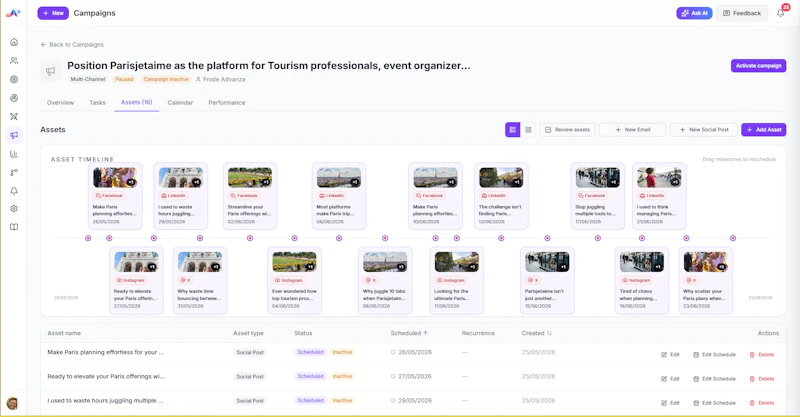
Task: Sort by Scheduled column arrow
Action: coord(425,333)
